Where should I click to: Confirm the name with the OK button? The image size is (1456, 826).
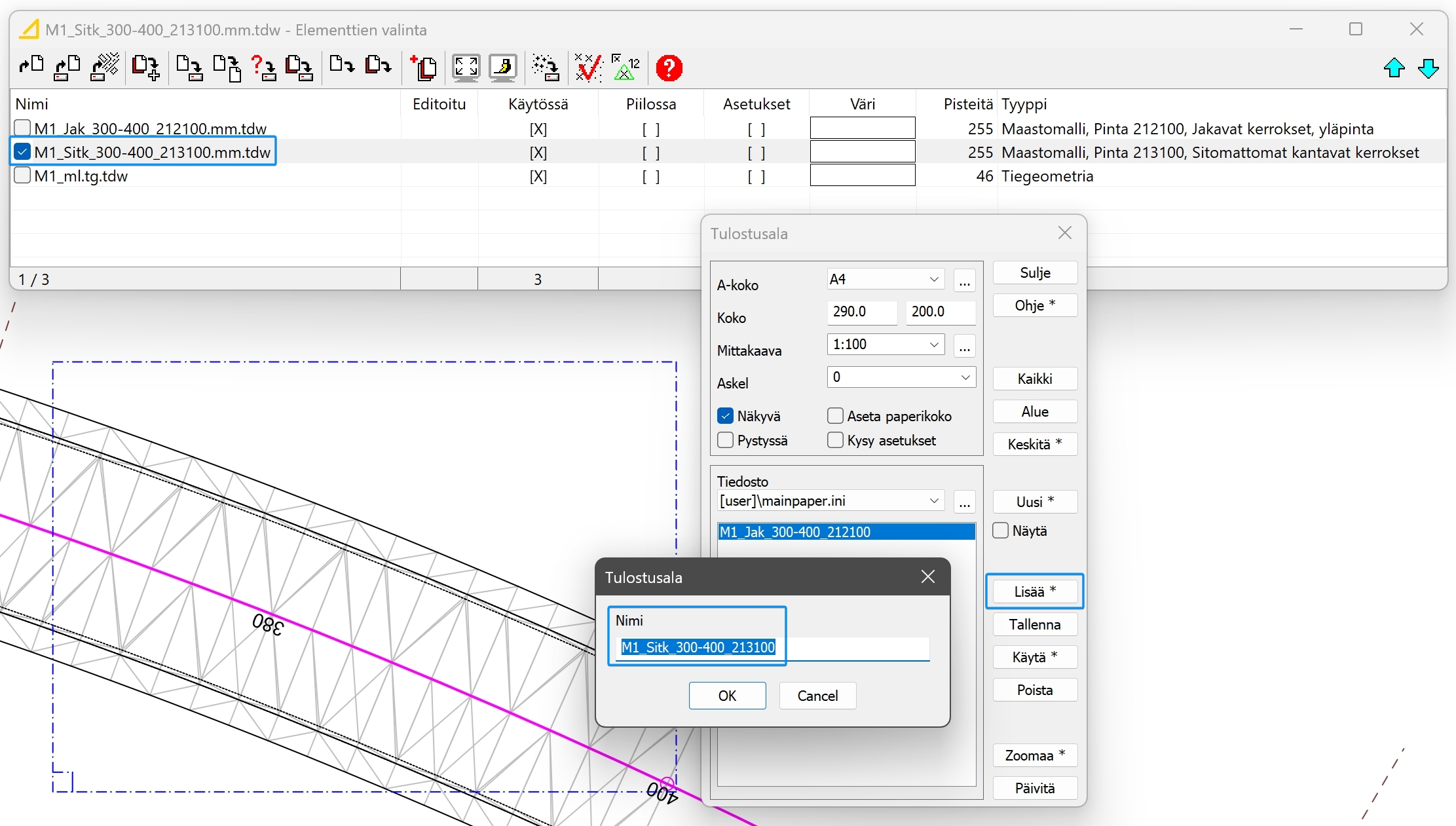pyautogui.click(x=727, y=696)
